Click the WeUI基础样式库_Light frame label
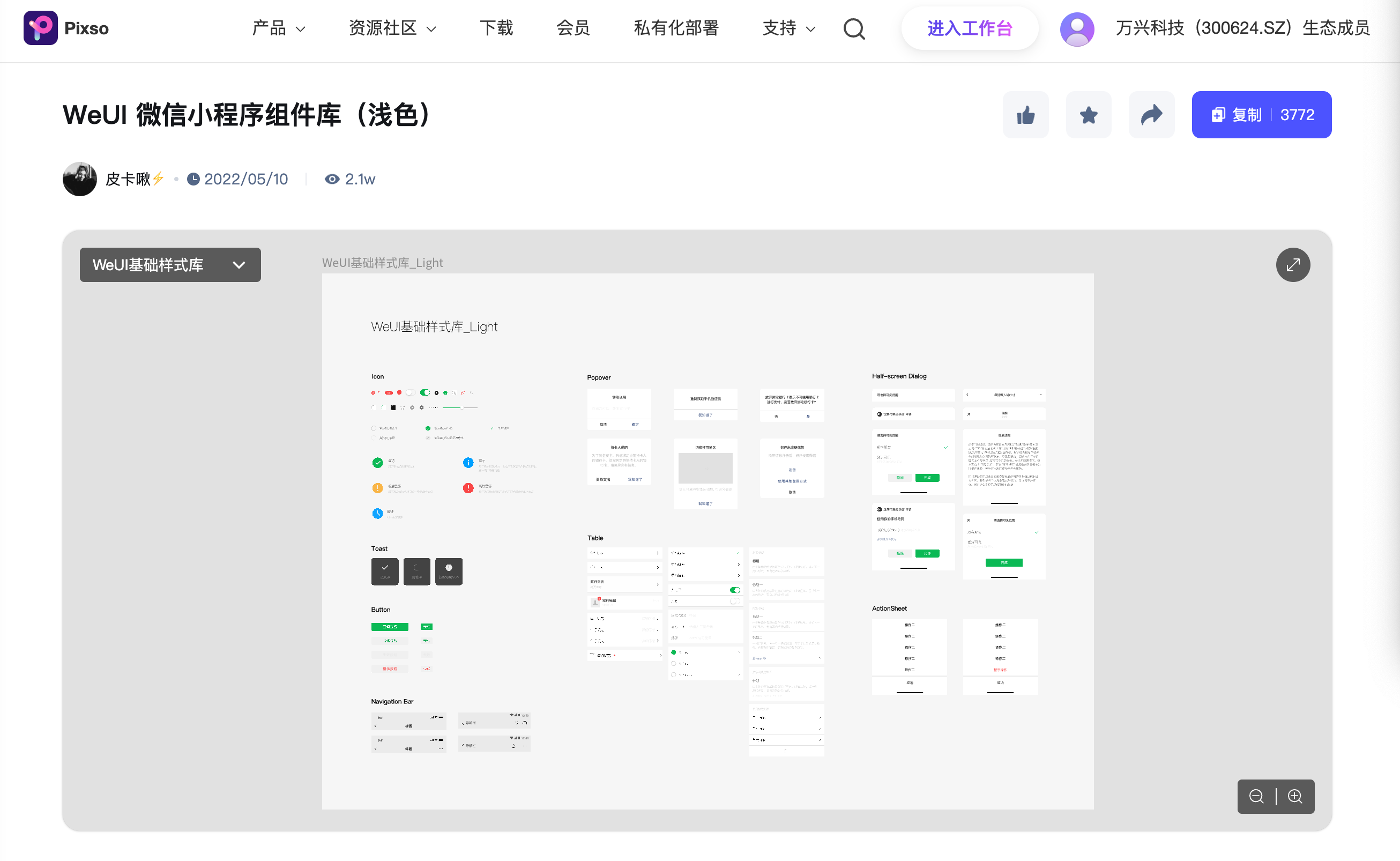The width and height of the screenshot is (1400, 861). click(383, 263)
